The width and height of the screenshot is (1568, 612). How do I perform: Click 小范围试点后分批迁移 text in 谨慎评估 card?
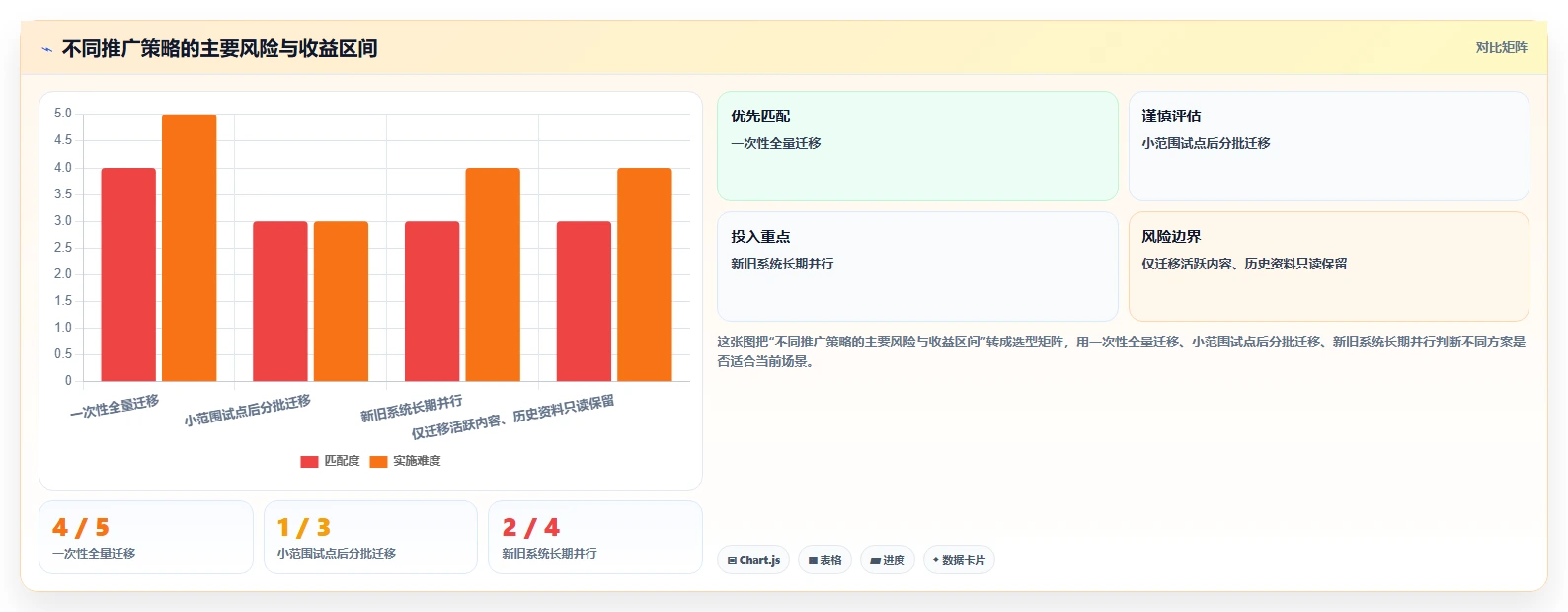pyautogui.click(x=1206, y=143)
